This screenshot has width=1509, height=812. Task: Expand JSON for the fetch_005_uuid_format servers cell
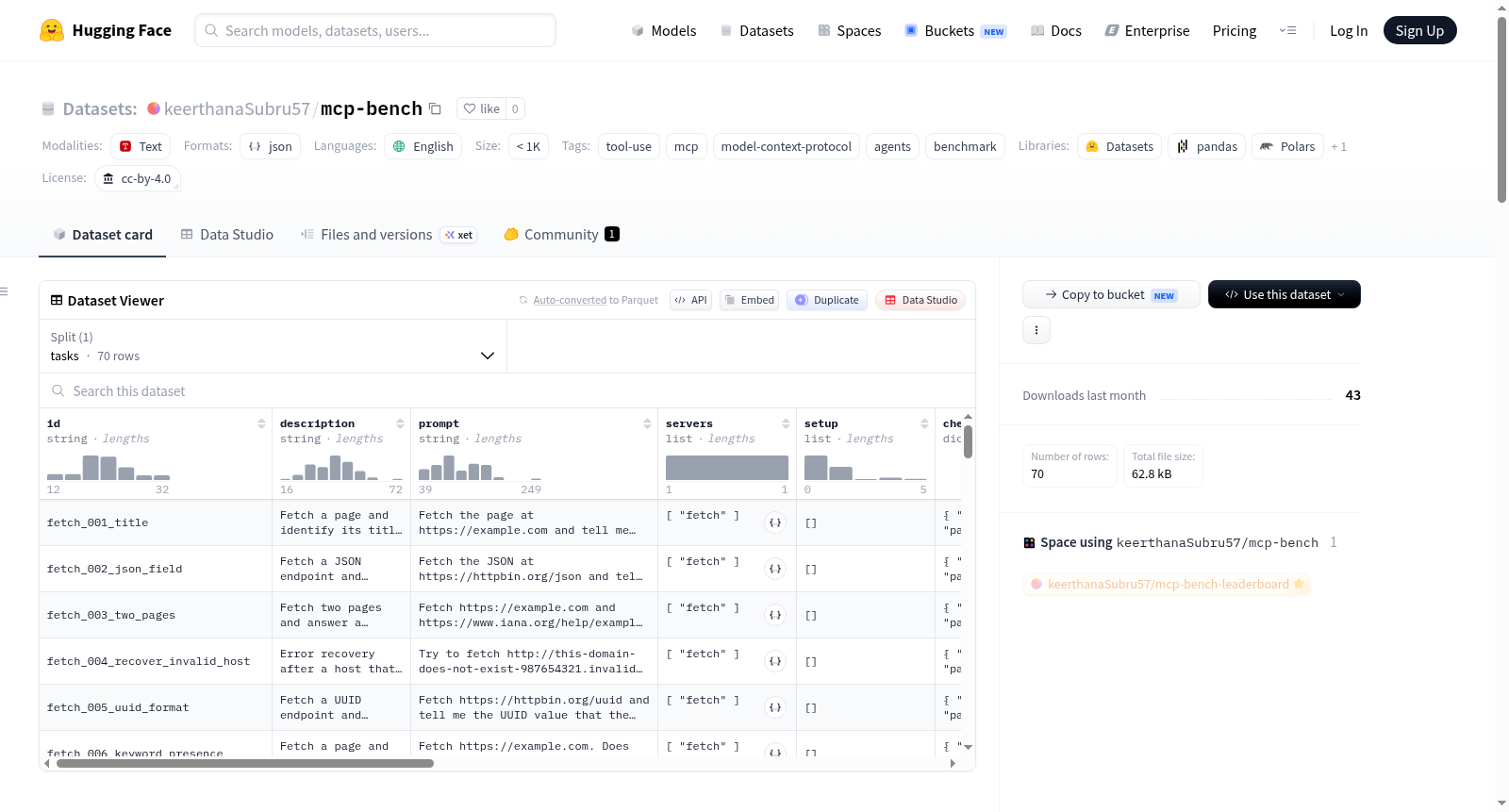tap(775, 707)
